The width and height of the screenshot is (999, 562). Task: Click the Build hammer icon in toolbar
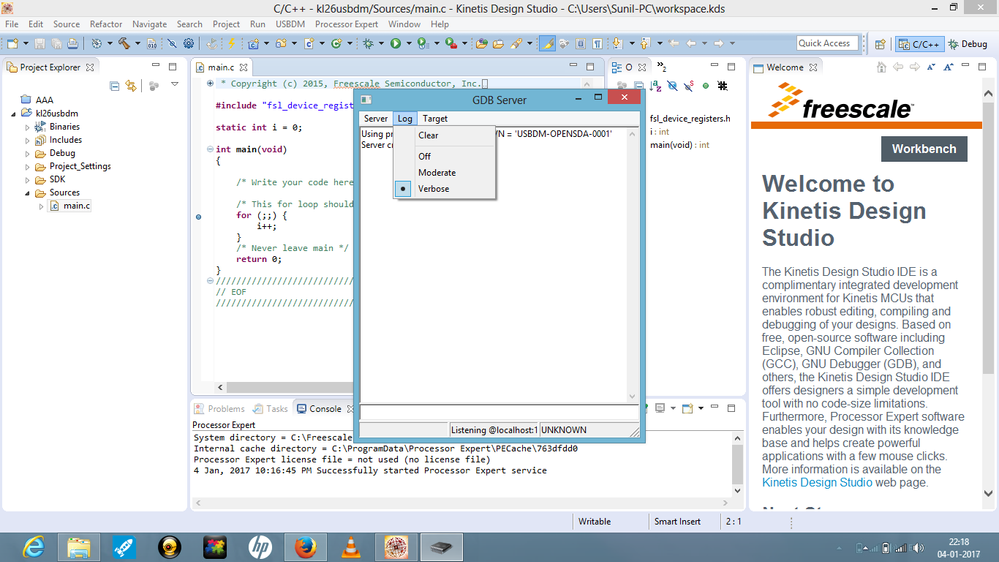(124, 44)
